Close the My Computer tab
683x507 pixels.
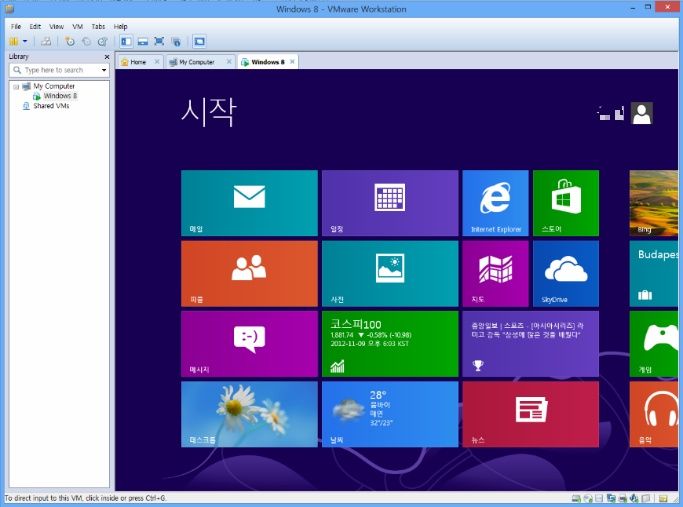(x=229, y=62)
